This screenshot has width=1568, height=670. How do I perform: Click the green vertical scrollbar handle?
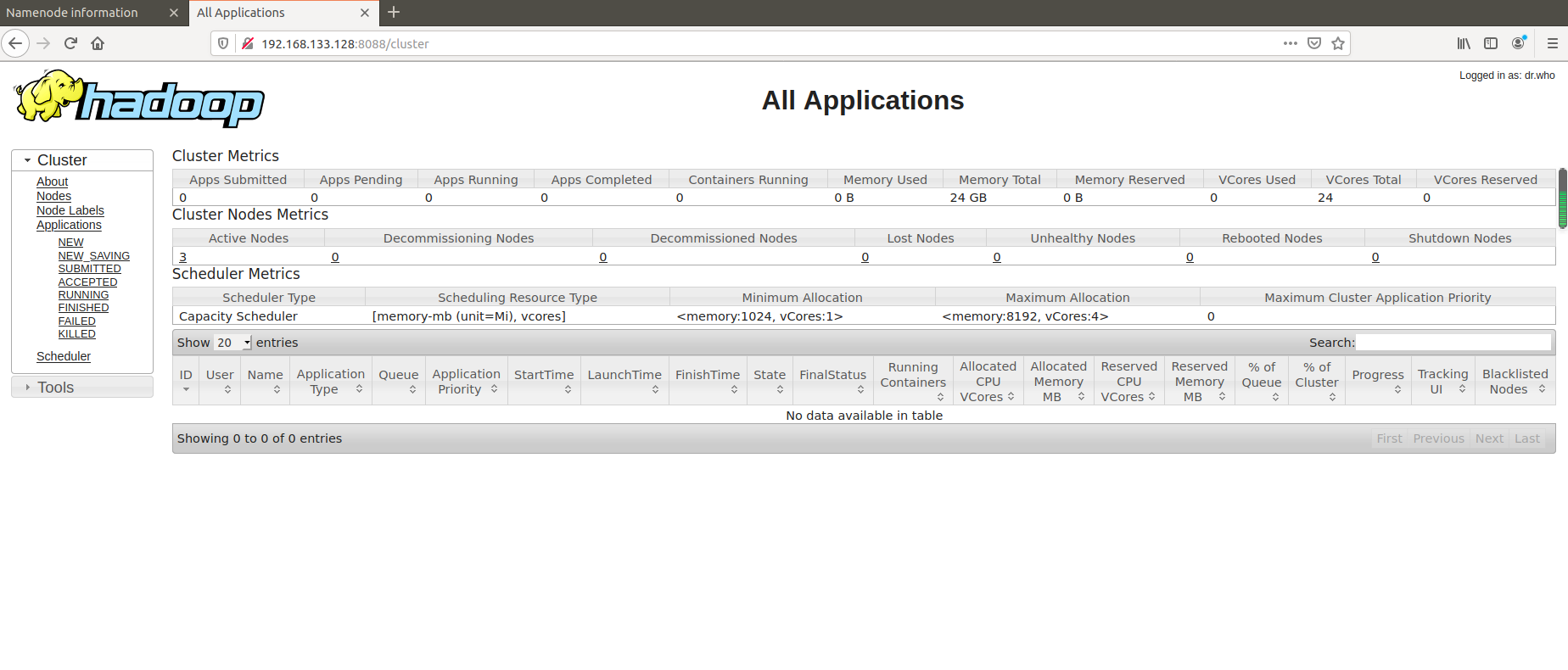1562,198
